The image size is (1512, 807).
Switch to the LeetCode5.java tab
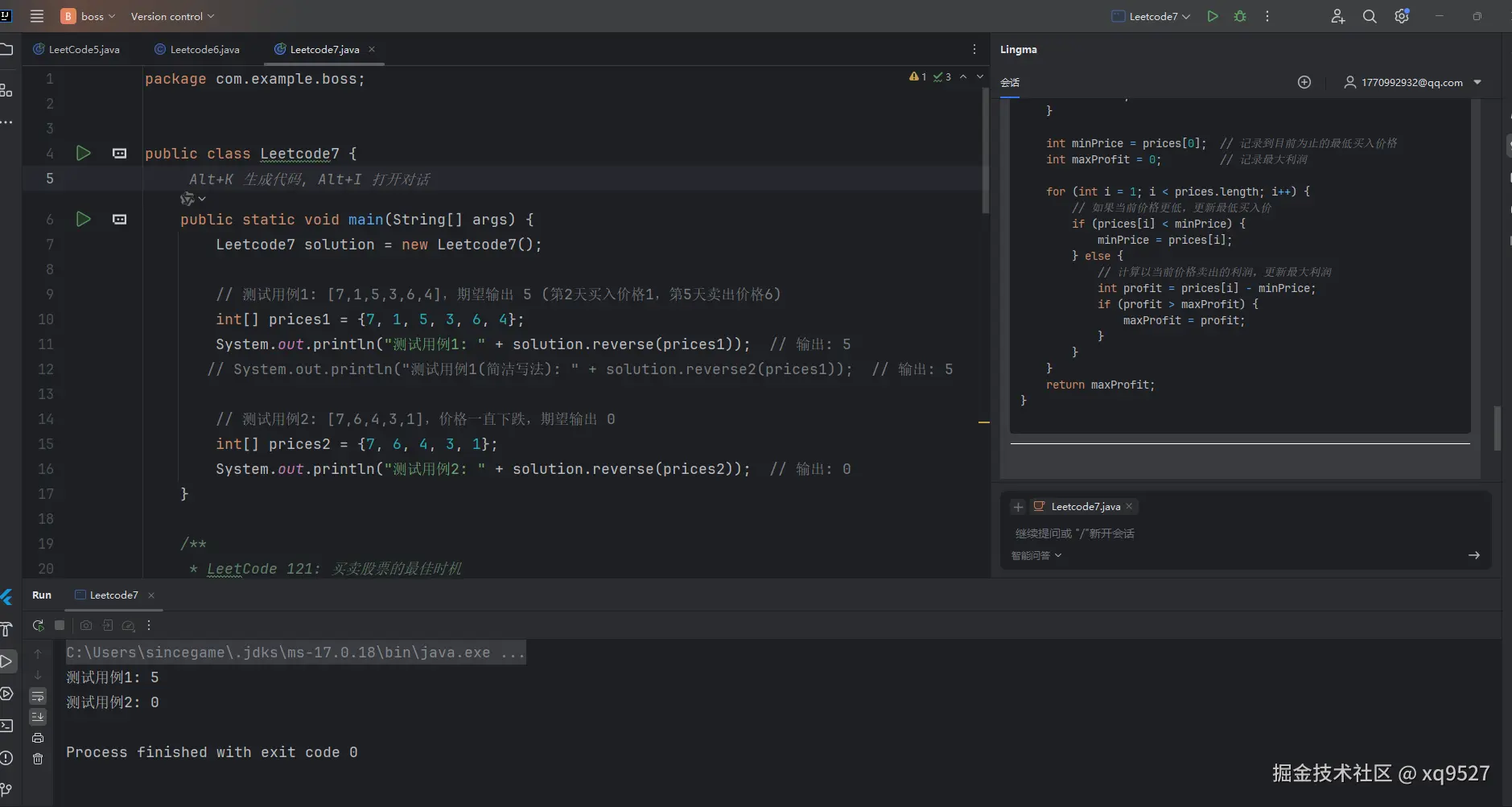(x=83, y=49)
